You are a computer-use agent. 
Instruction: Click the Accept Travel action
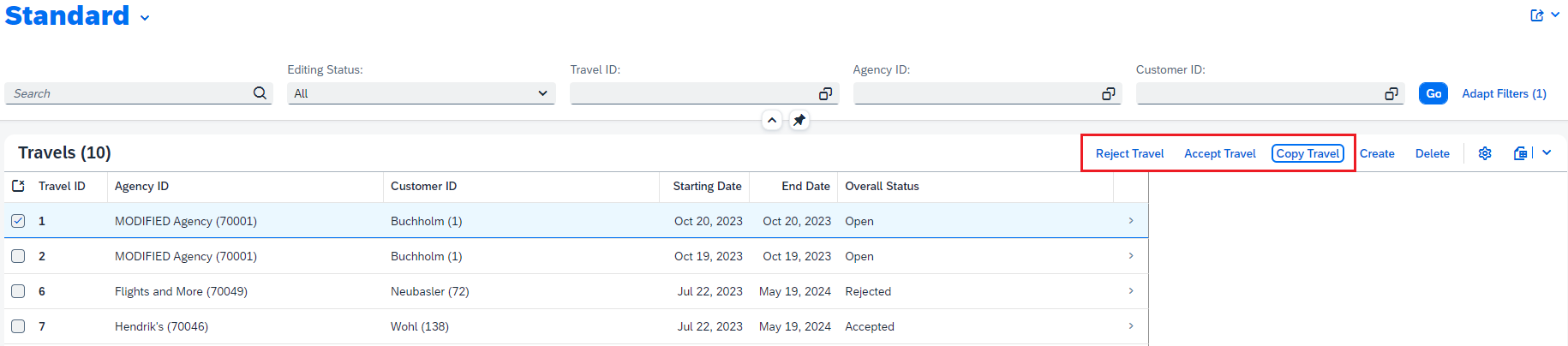click(x=1219, y=153)
